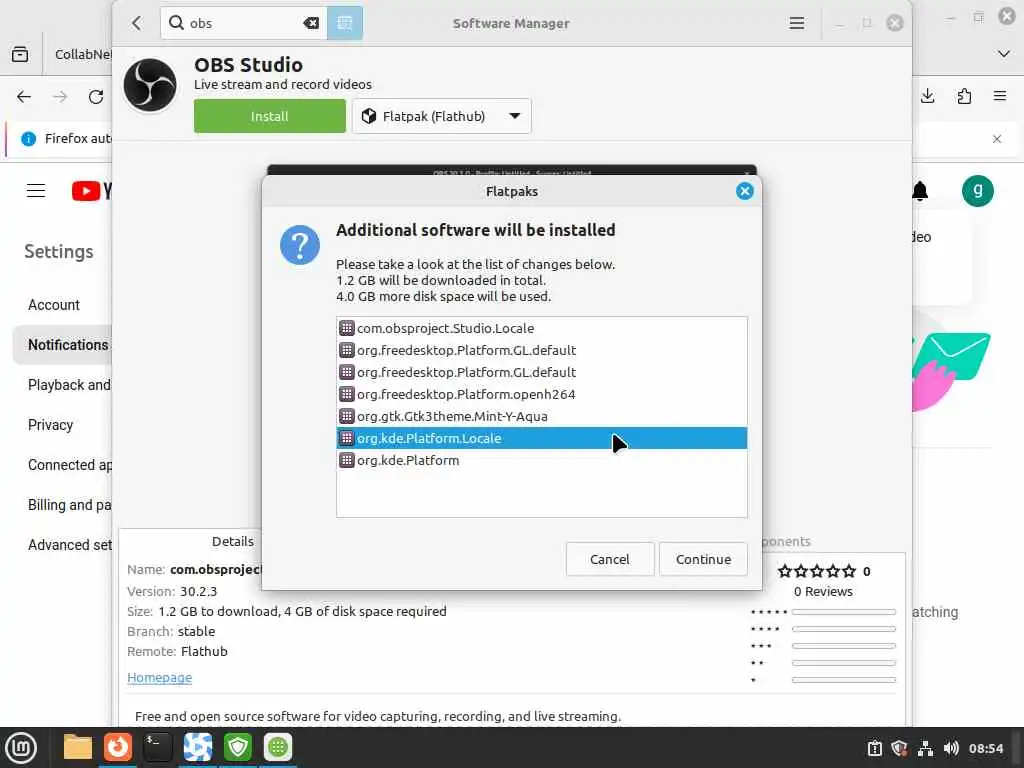The image size is (1024, 768).
Task: Go back in Software Manager
Action: pos(136,24)
